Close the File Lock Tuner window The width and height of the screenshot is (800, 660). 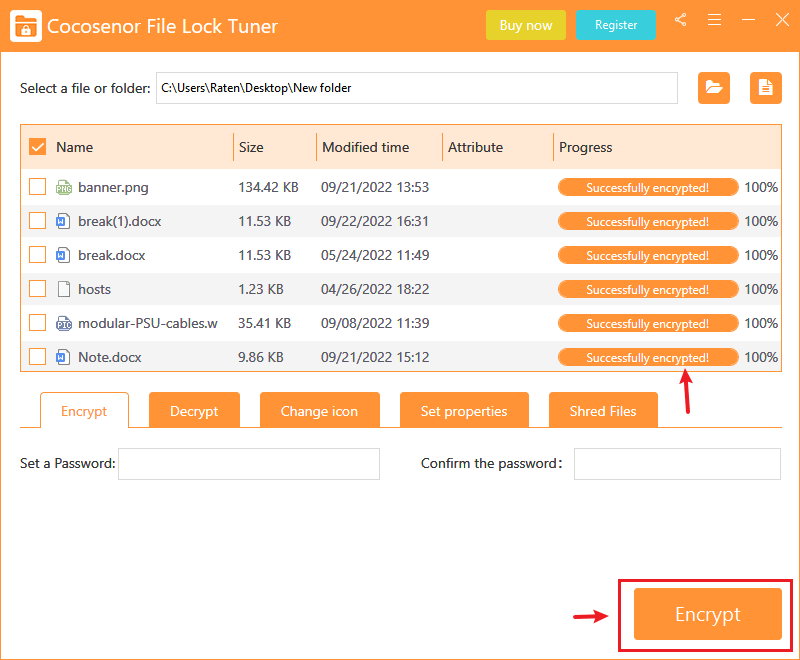click(x=782, y=20)
